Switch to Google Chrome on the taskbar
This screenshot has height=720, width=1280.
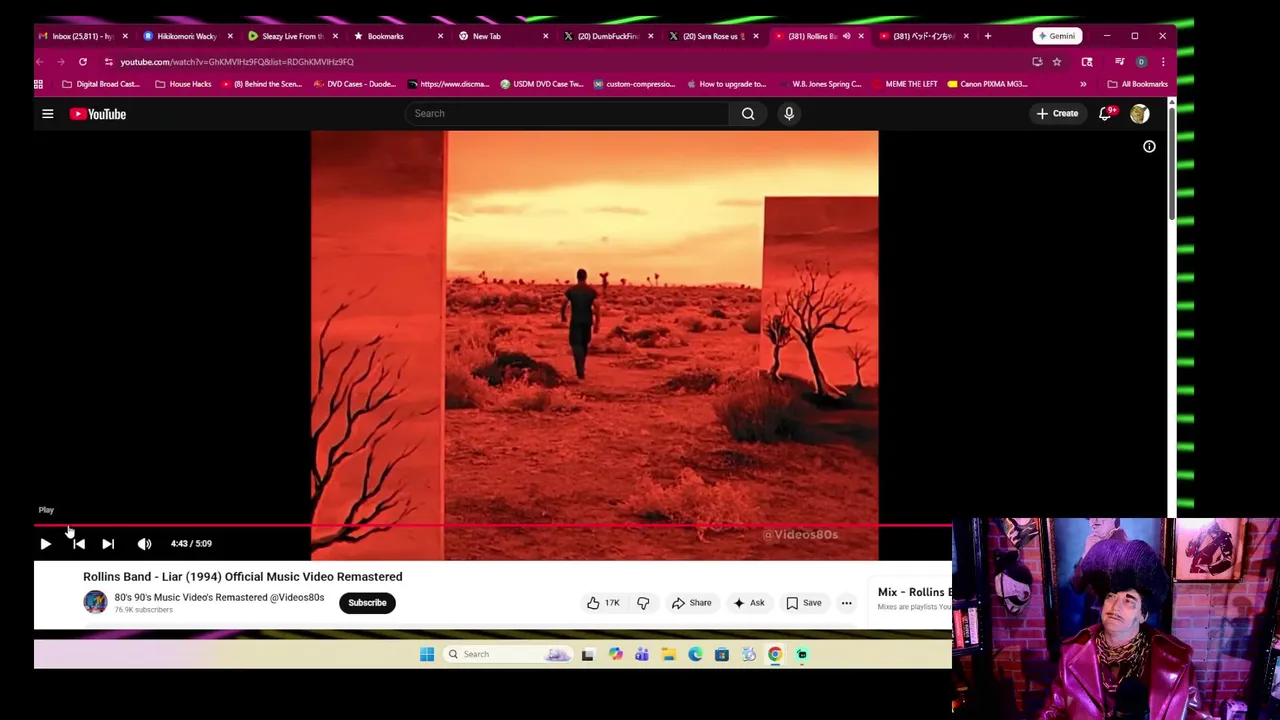775,655
